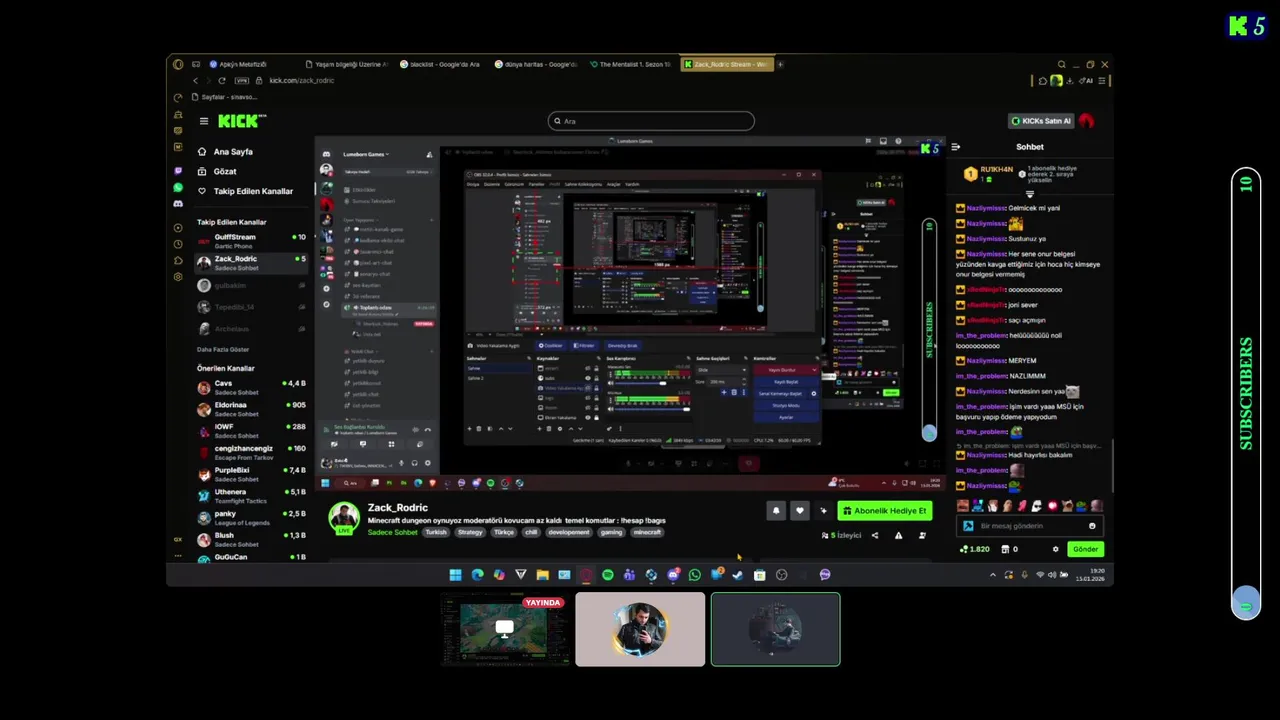This screenshot has width=1280, height=720.
Task: Open gulbakim offline channel
Action: coord(252,285)
